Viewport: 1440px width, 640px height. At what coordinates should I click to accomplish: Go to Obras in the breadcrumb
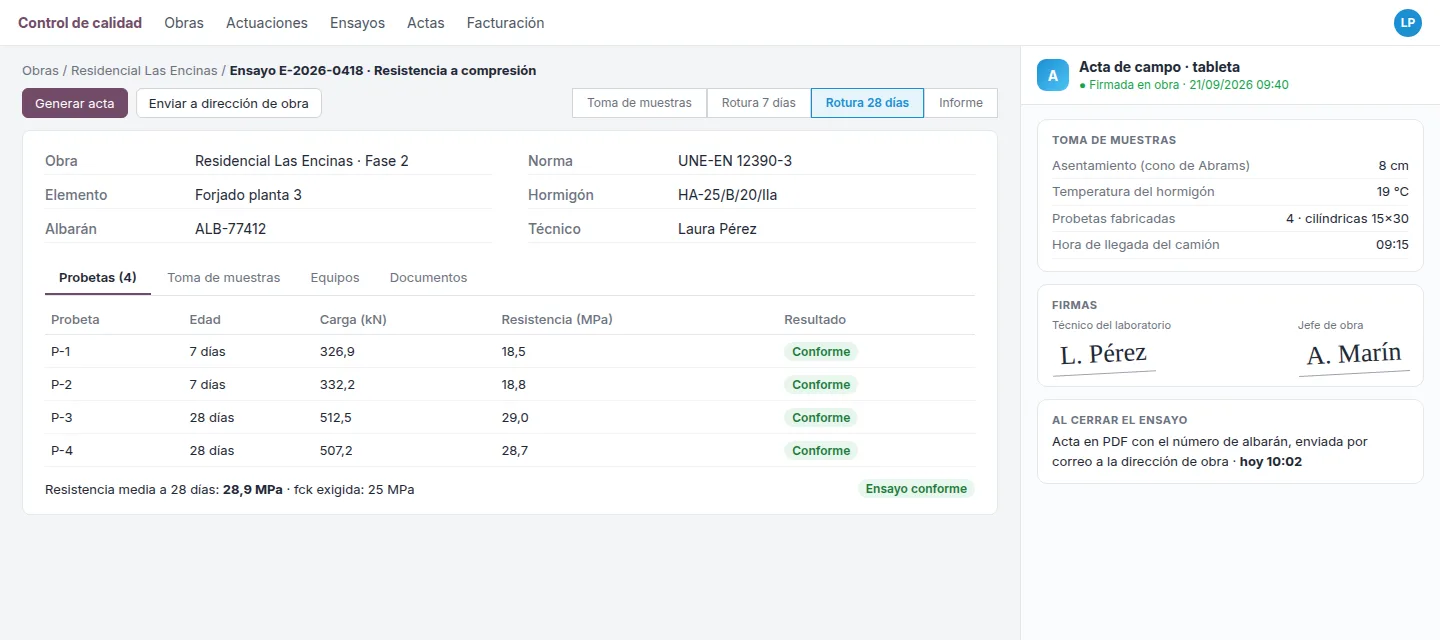pyautogui.click(x=40, y=71)
